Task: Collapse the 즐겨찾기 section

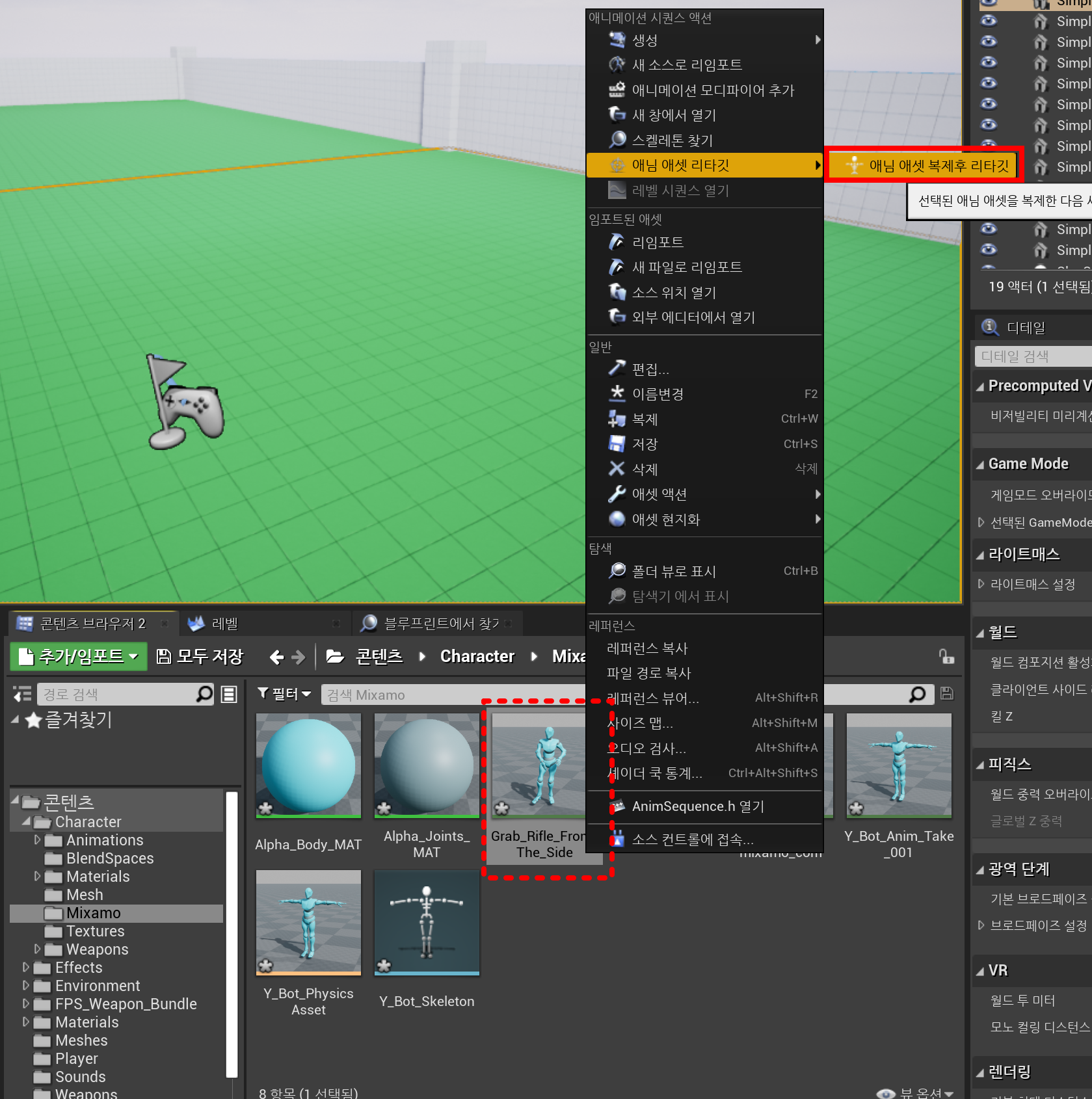Action: click(15, 719)
